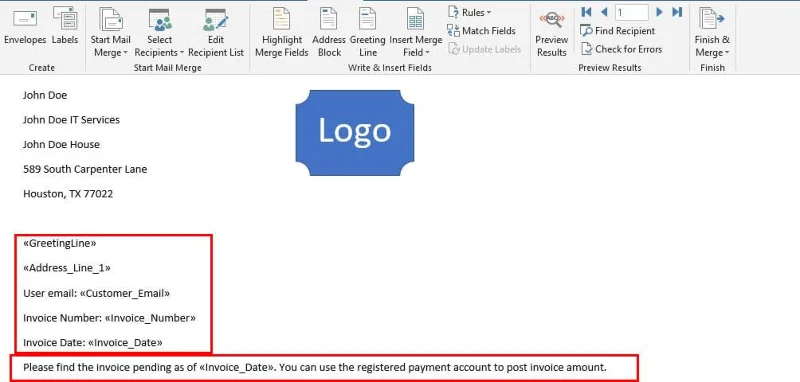800x382 pixels.
Task: Toggle Preview Results
Action: click(x=551, y=34)
